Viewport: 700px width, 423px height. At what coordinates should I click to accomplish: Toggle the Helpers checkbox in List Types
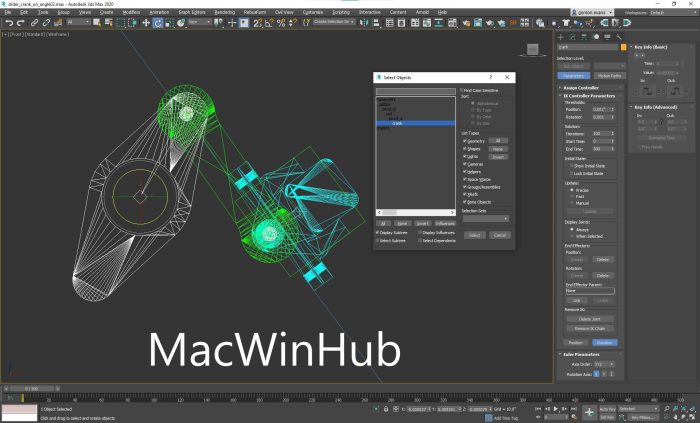pyautogui.click(x=465, y=171)
